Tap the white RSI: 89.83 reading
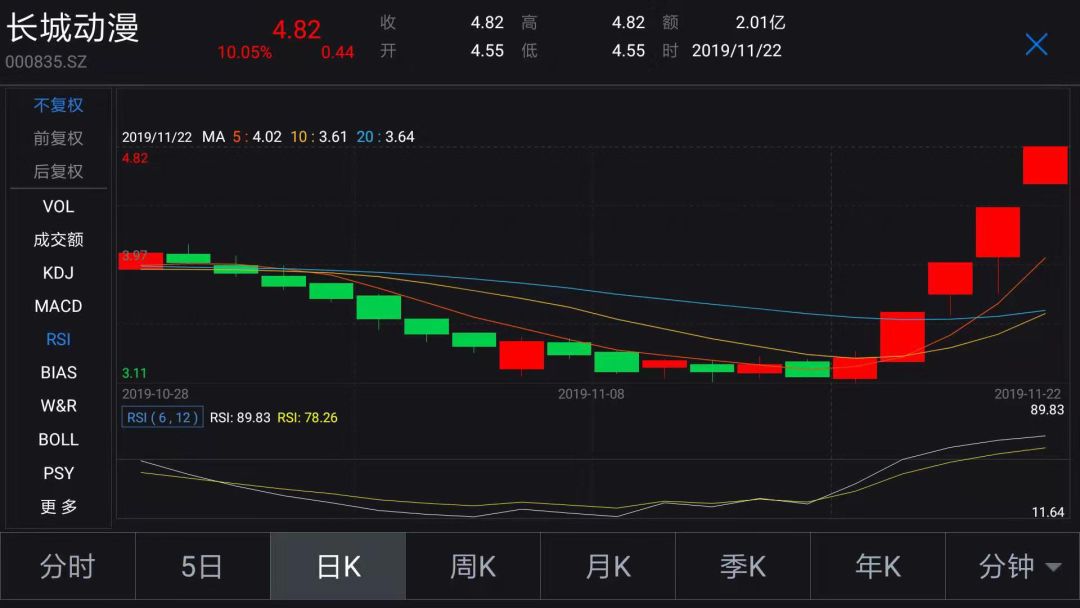This screenshot has height=608, width=1080. point(240,417)
